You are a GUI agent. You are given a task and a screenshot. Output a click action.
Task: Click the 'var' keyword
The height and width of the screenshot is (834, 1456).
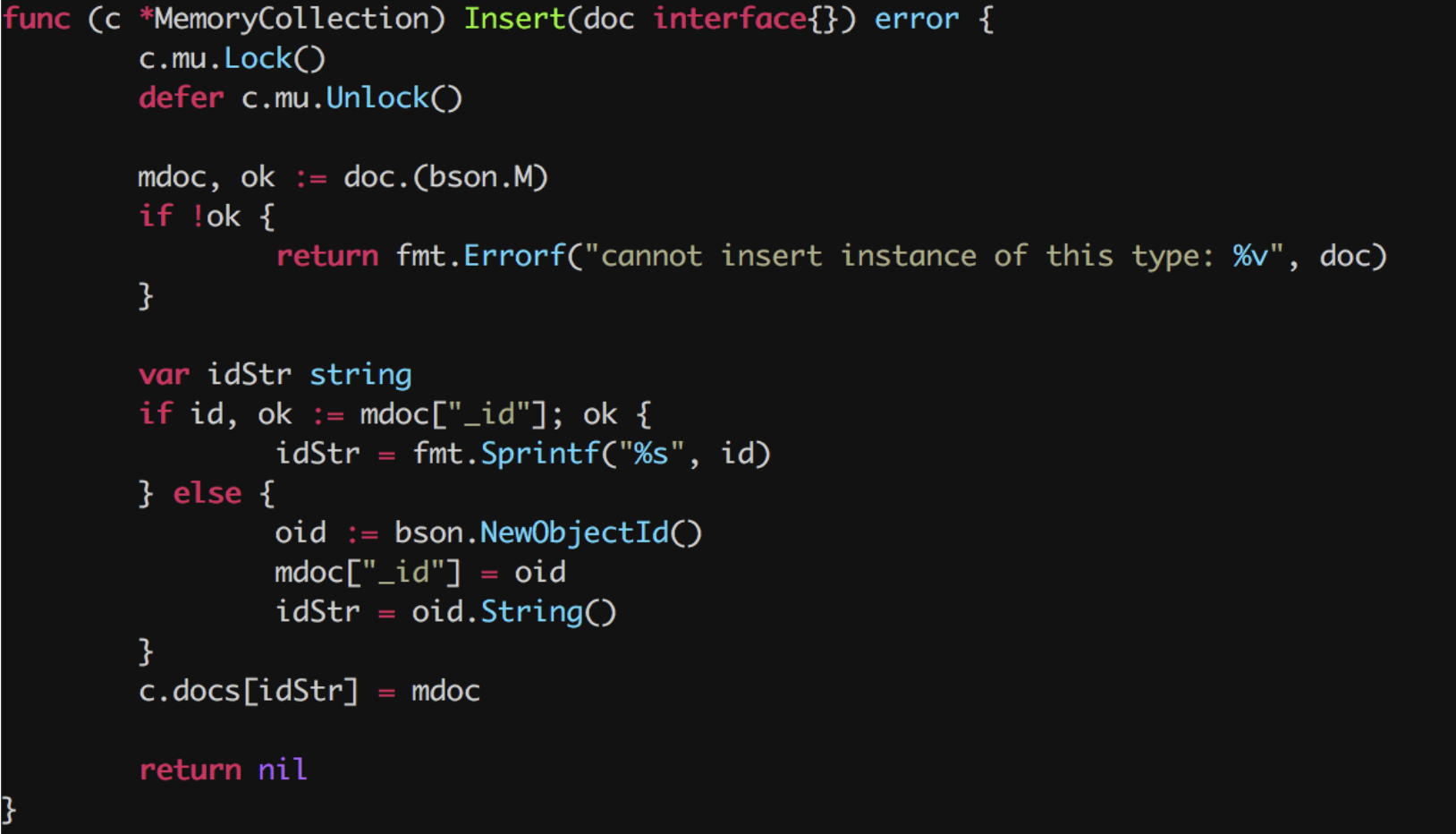pos(164,374)
